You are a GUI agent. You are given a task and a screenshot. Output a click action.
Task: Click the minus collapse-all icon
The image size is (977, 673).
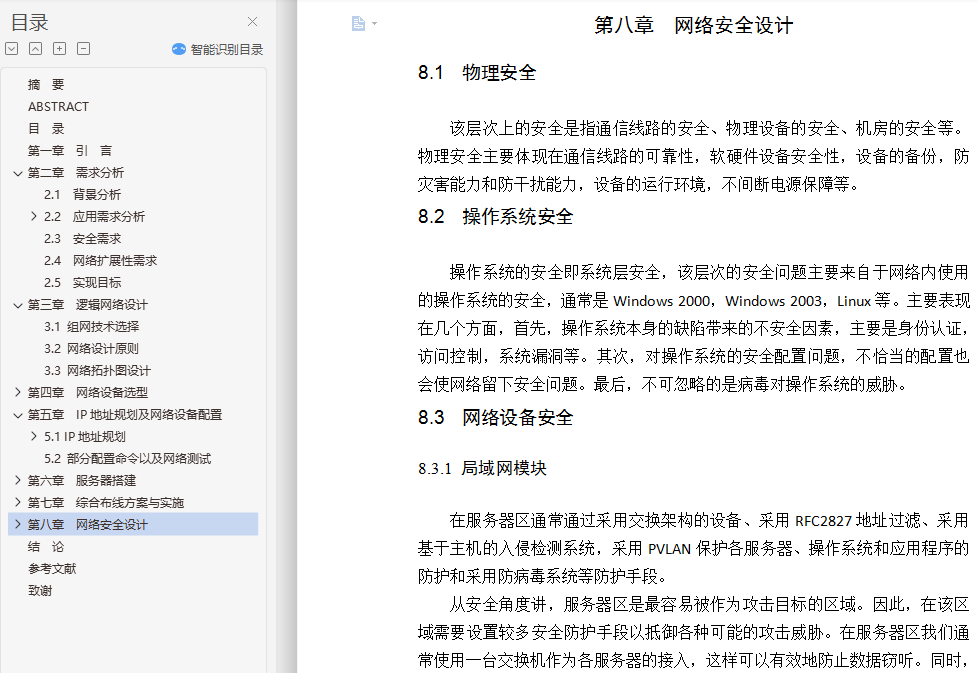(x=83, y=49)
